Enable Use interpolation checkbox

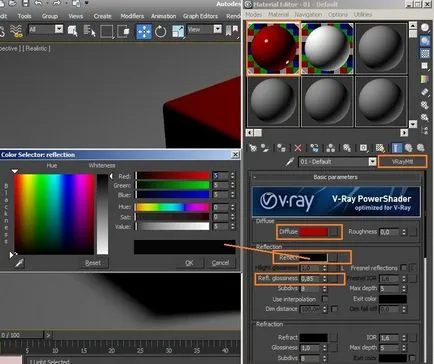(324, 299)
